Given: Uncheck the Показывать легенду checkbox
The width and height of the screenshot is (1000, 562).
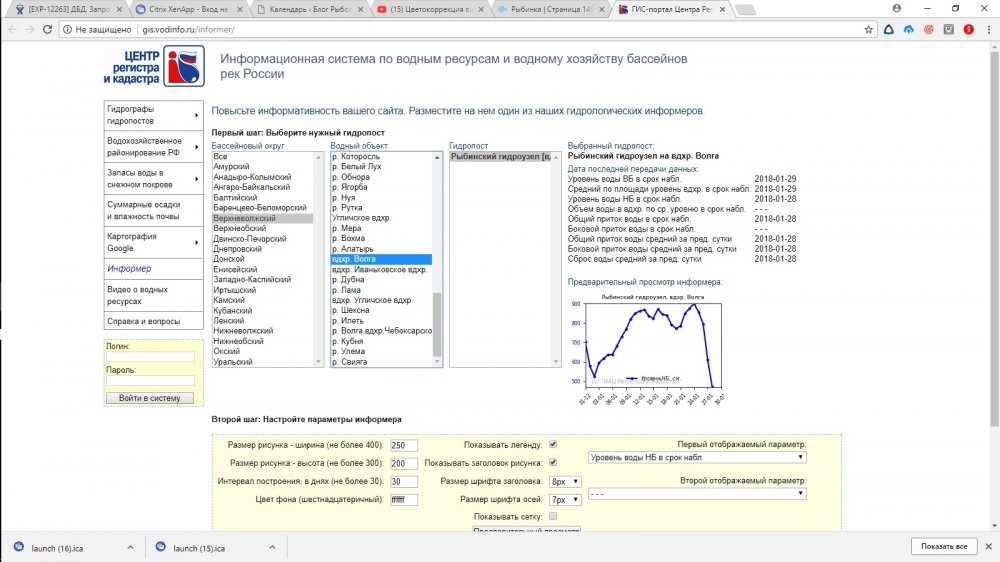Looking at the screenshot, I should pos(553,445).
